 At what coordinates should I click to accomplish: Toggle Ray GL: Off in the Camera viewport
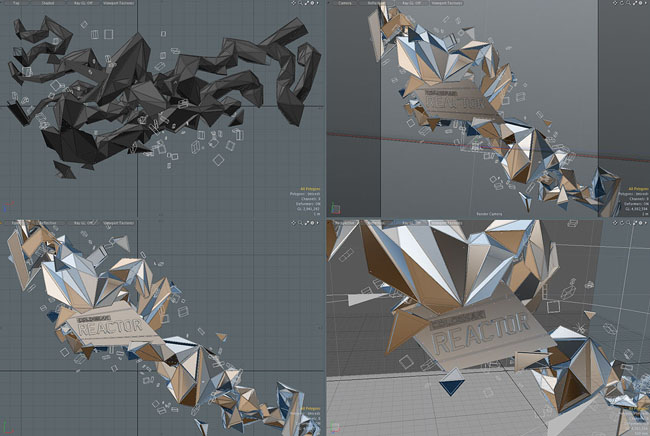[412, 3]
